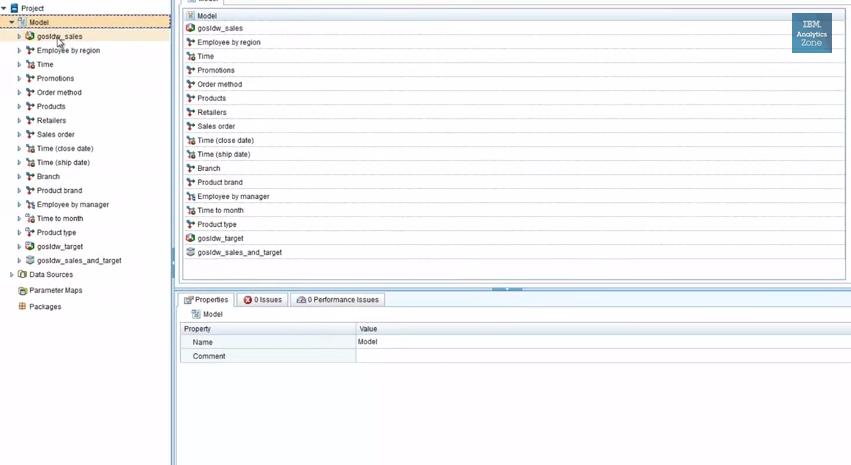Viewport: 851px width, 465px height.
Task: Expand the Promotions tree node
Action: click(x=19, y=78)
